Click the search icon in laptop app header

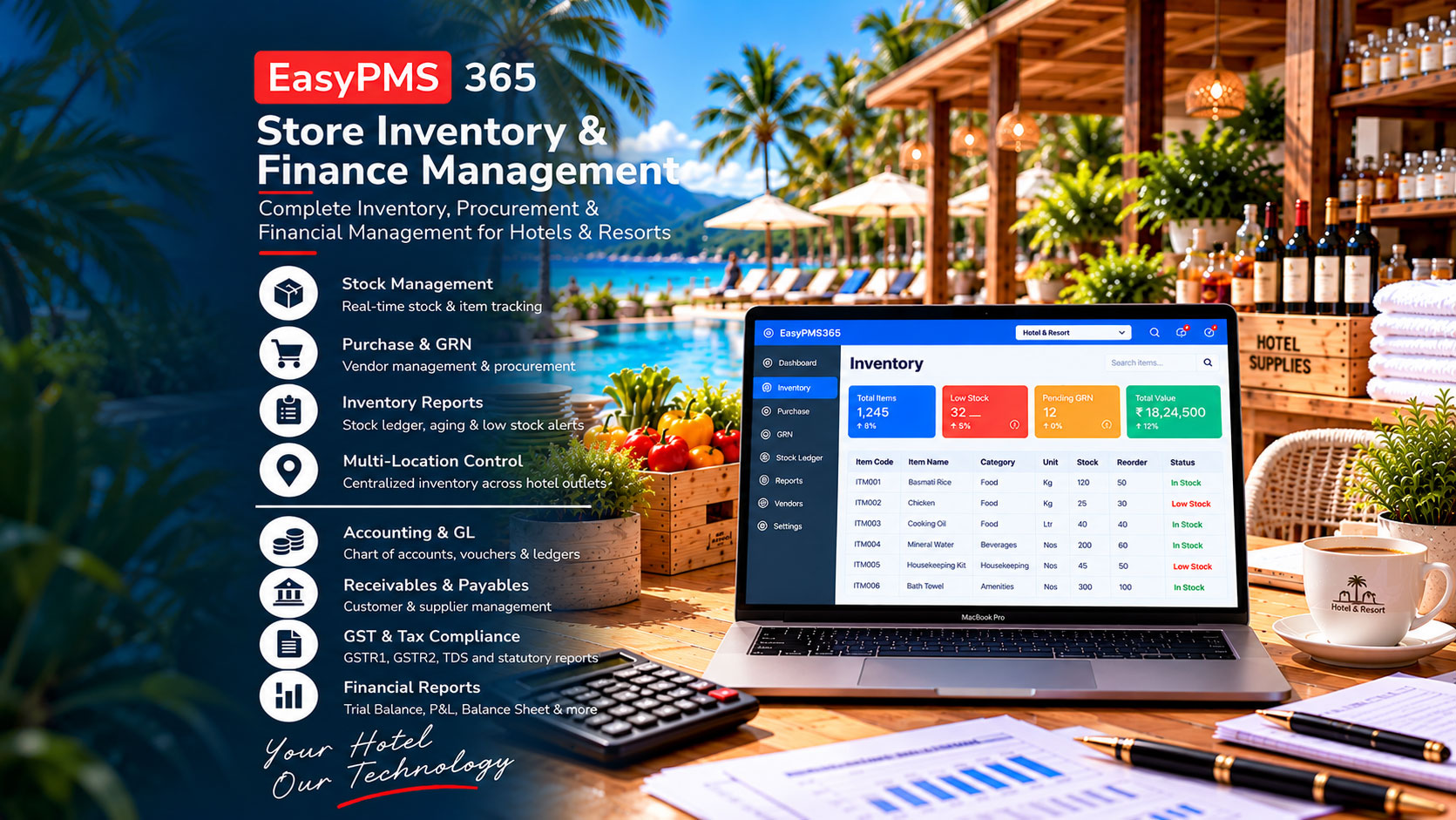[x=1155, y=333]
